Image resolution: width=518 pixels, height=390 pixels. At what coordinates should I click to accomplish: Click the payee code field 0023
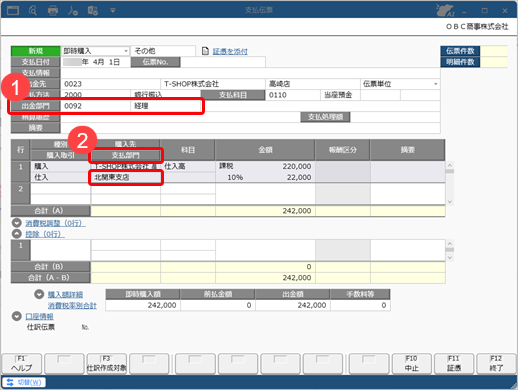(x=110, y=84)
